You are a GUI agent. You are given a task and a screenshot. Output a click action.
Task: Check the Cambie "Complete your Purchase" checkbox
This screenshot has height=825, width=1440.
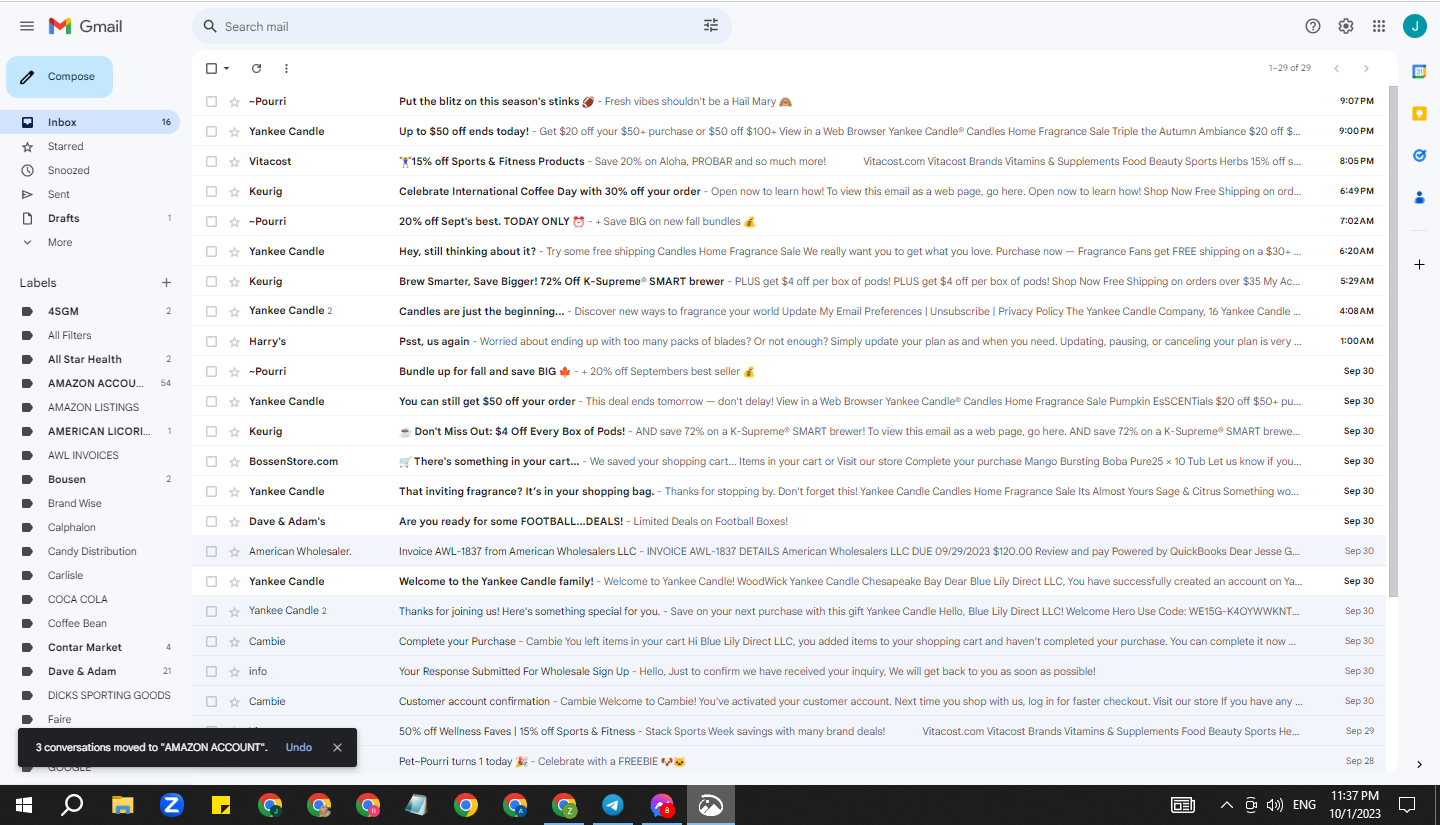click(211, 641)
